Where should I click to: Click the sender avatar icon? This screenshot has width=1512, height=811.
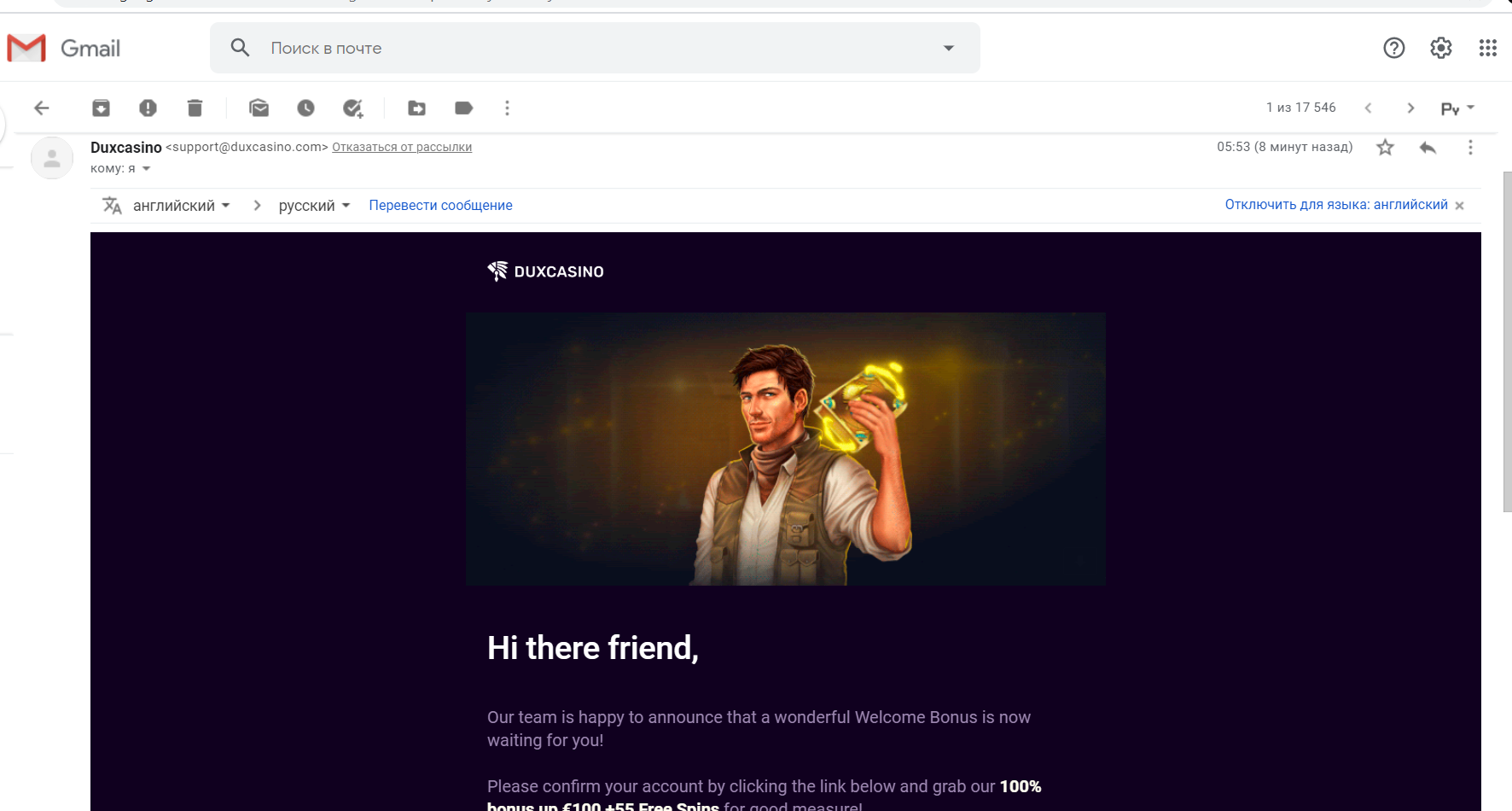pyautogui.click(x=52, y=158)
